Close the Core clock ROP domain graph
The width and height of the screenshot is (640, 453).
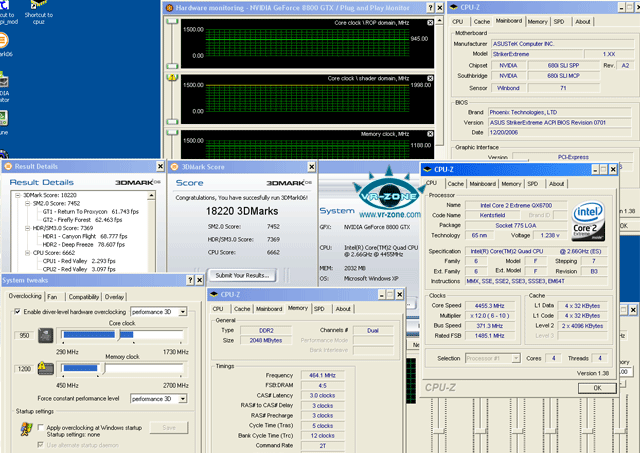(x=430, y=23)
